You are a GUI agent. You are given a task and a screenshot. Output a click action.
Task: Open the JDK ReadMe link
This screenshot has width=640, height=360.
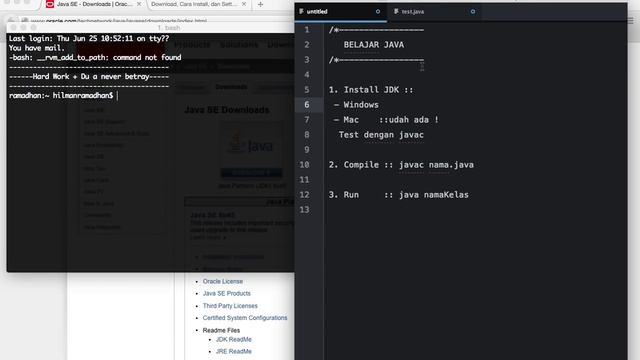[233, 340]
